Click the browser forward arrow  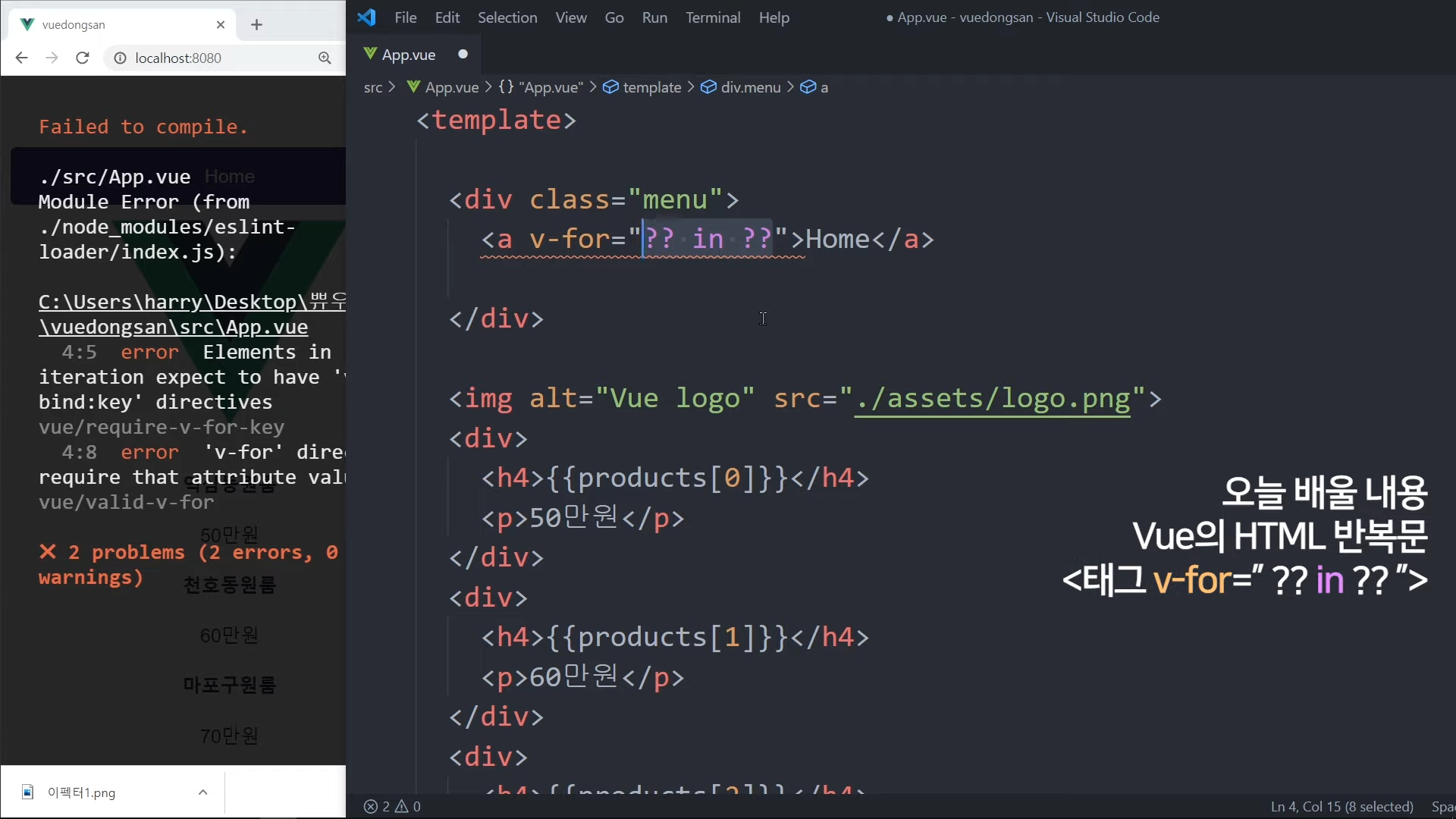pos(52,58)
